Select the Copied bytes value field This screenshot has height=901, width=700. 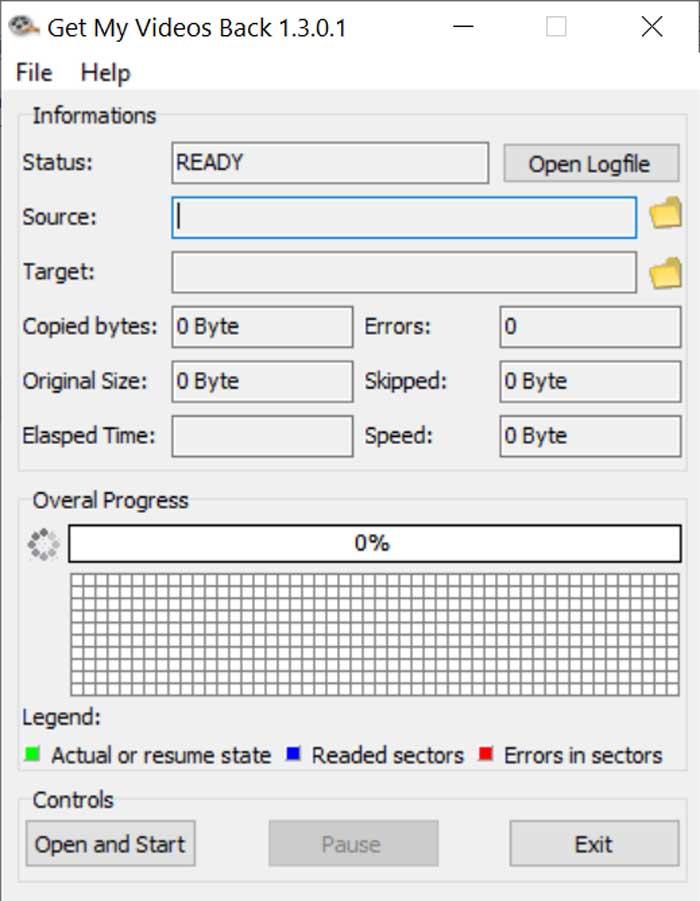(262, 327)
